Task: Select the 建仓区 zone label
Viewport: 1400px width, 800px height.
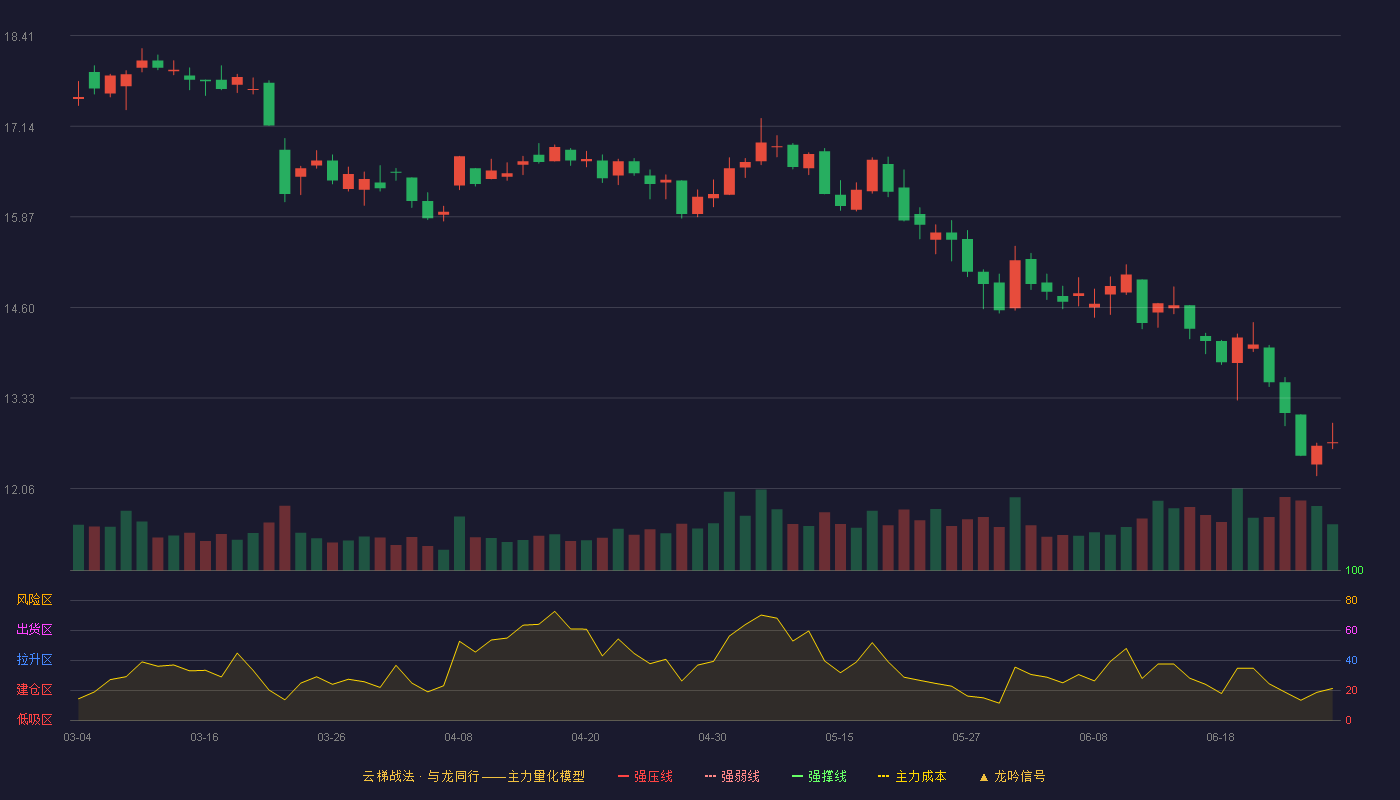Action: 34,690
